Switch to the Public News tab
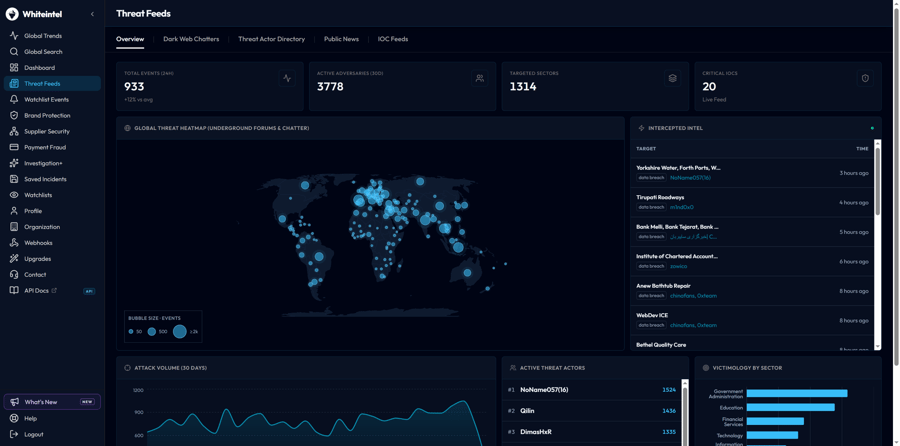This screenshot has width=900, height=446. tap(341, 39)
